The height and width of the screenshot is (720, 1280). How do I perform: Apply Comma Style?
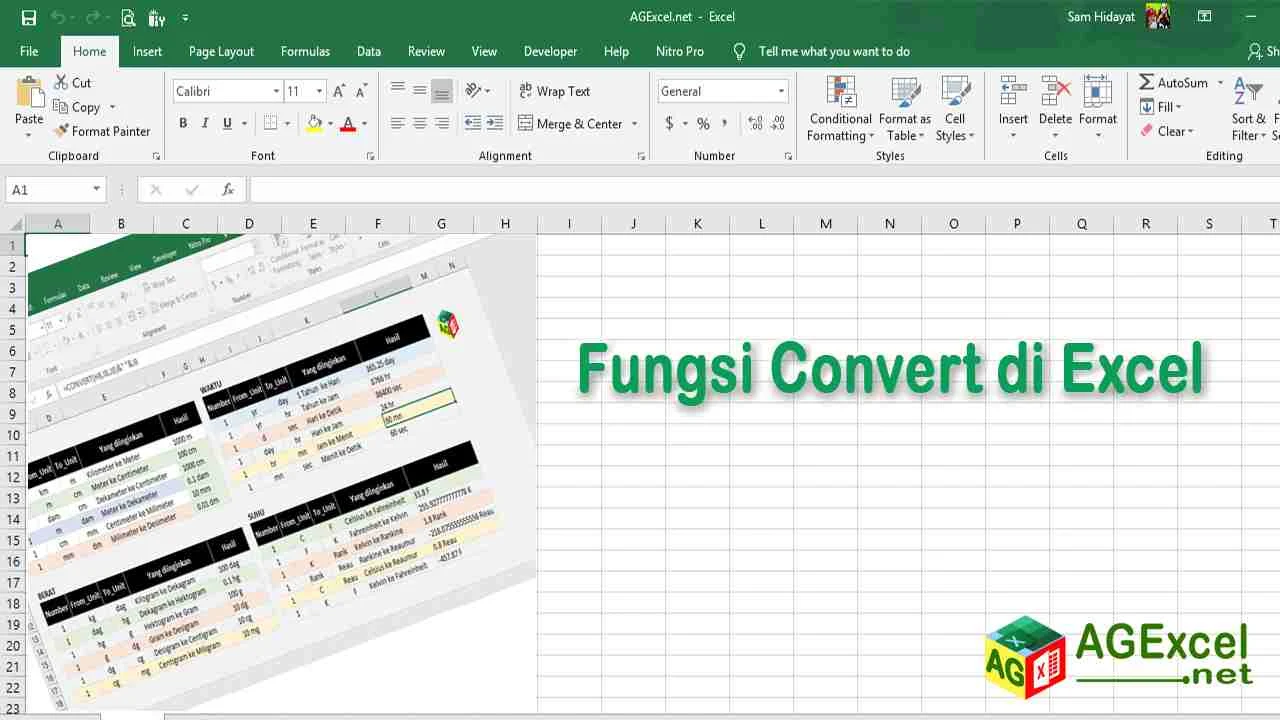point(726,124)
